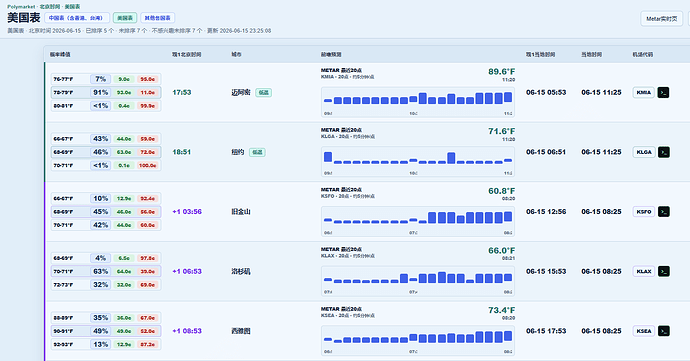The width and height of the screenshot is (690, 361).
Task: Click the green 49.0c price on 90-91°F
Action: (x=124, y=331)
